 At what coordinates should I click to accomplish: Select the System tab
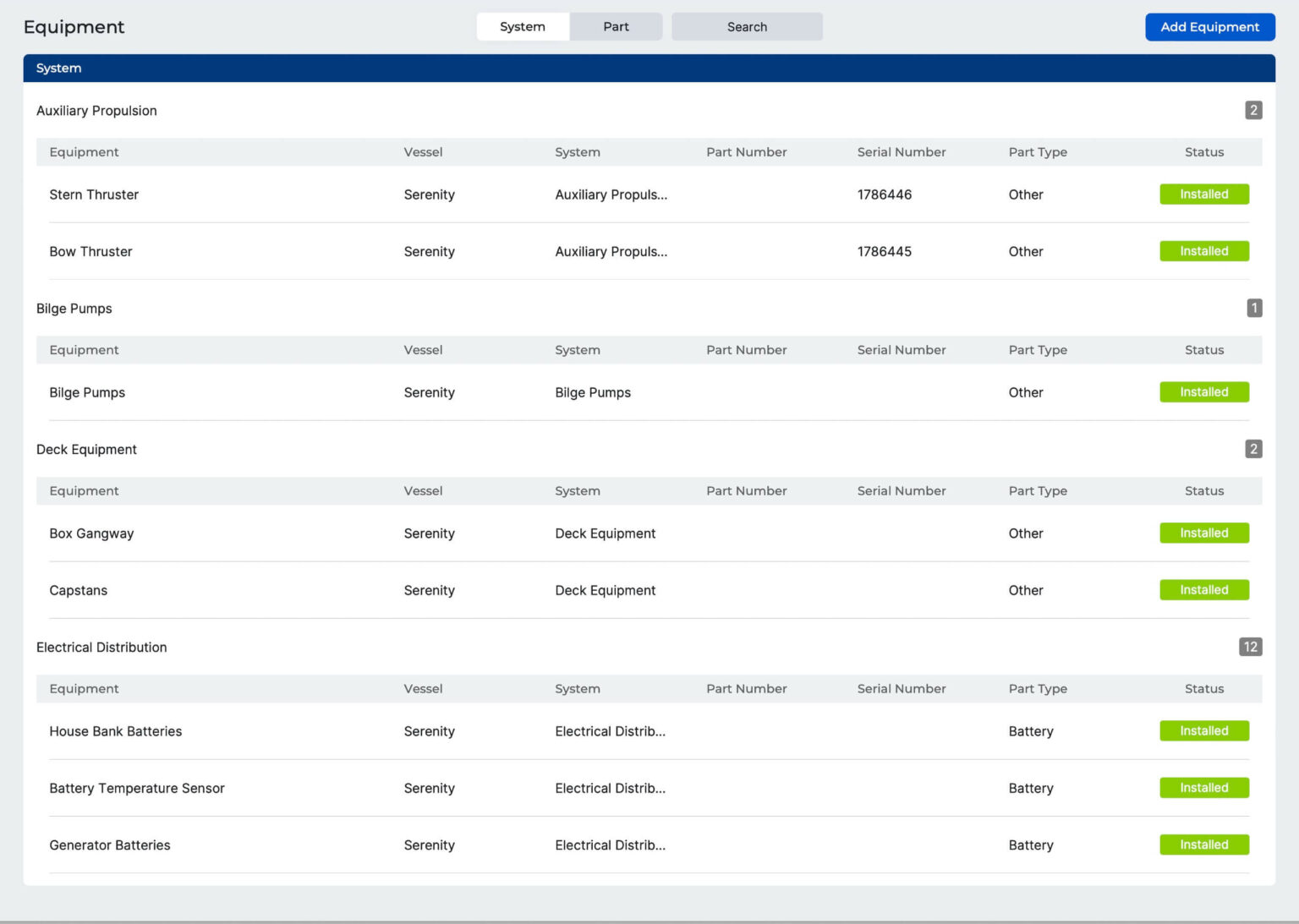point(522,26)
